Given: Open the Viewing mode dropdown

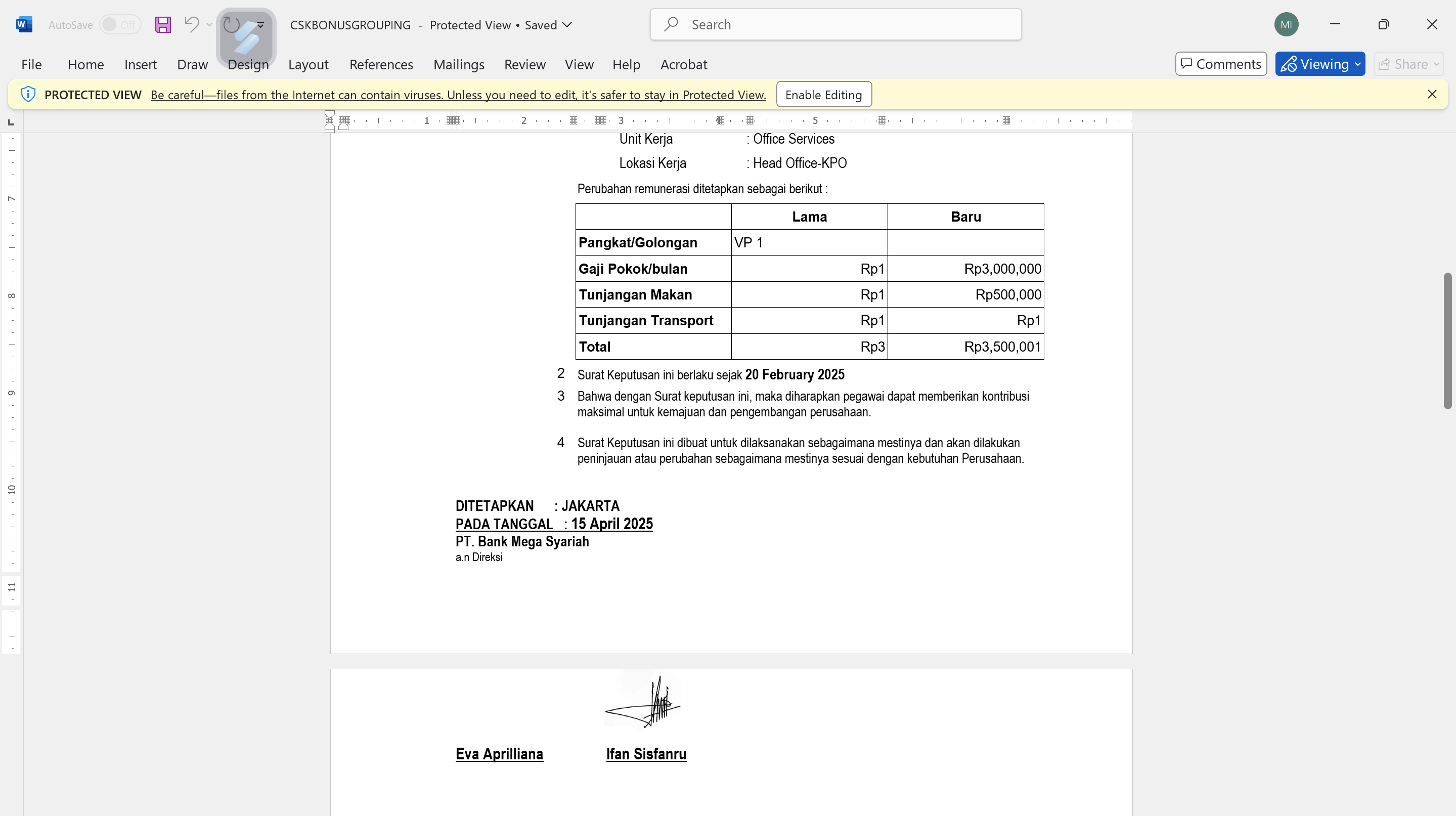Looking at the screenshot, I should tap(1320, 64).
